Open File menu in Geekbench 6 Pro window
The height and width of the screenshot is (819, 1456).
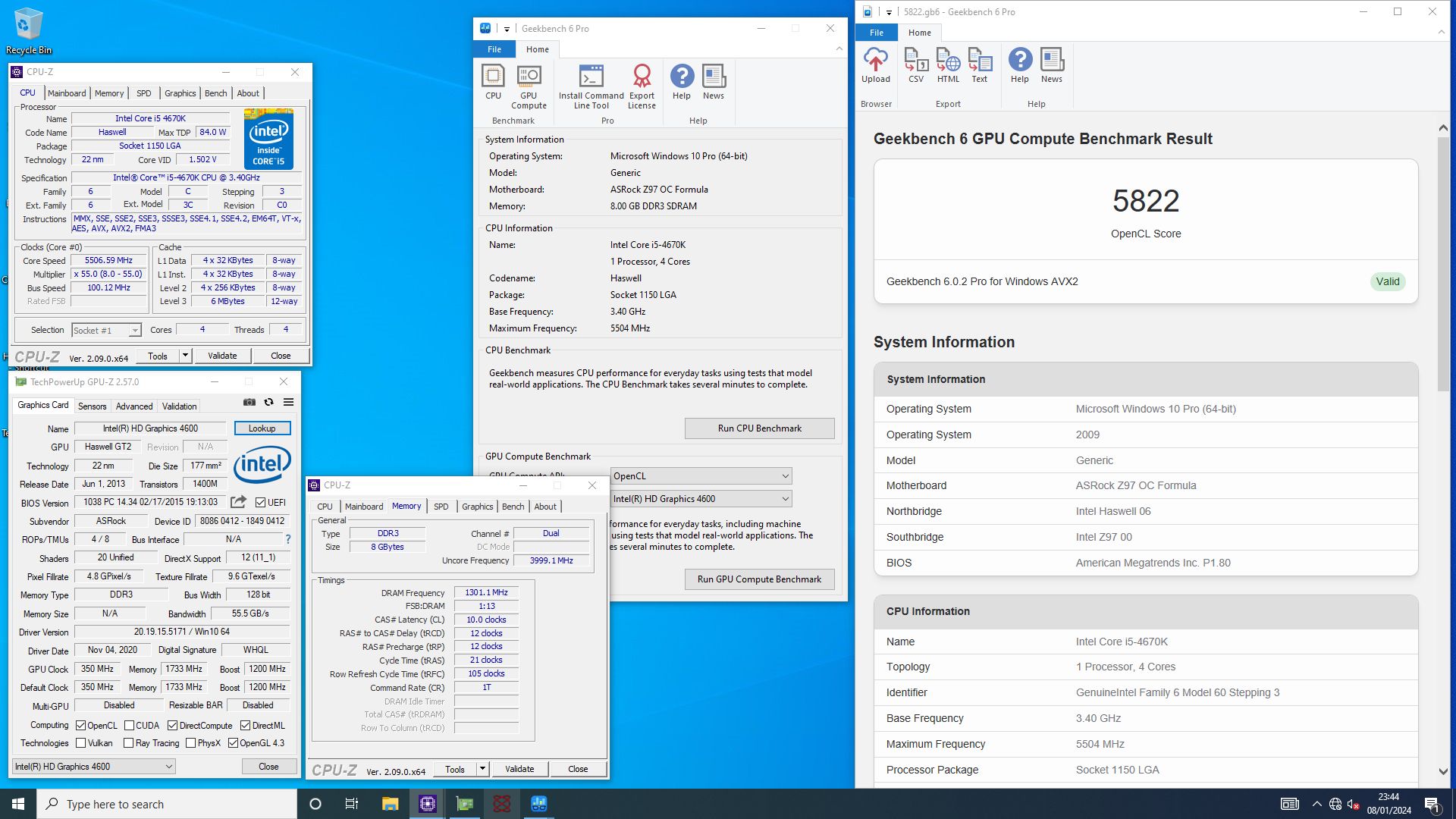click(x=494, y=49)
